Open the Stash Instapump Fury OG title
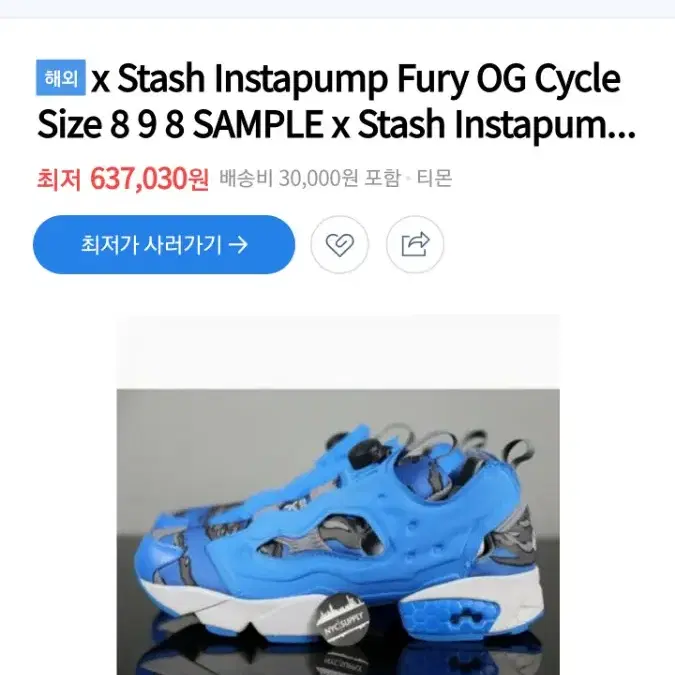 pyautogui.click(x=336, y=101)
